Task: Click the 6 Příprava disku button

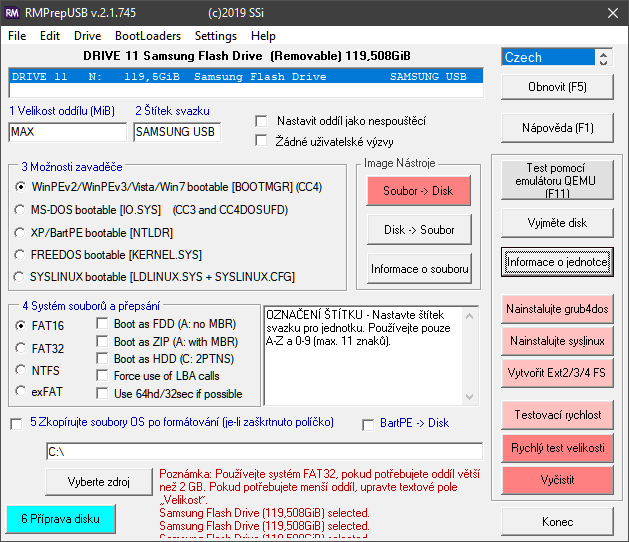Action: click(x=61, y=519)
